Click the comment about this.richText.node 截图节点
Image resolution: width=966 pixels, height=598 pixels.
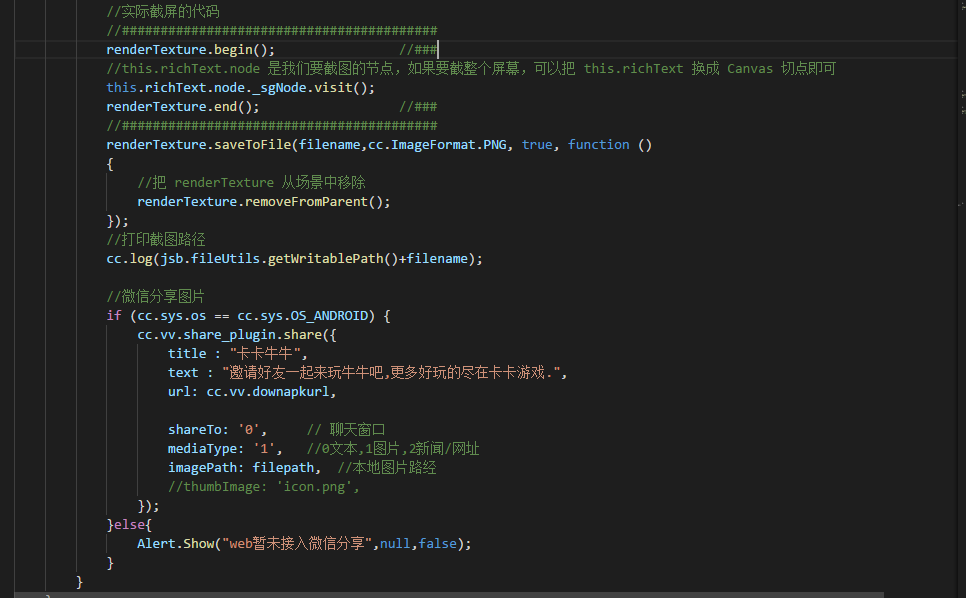pos(471,68)
